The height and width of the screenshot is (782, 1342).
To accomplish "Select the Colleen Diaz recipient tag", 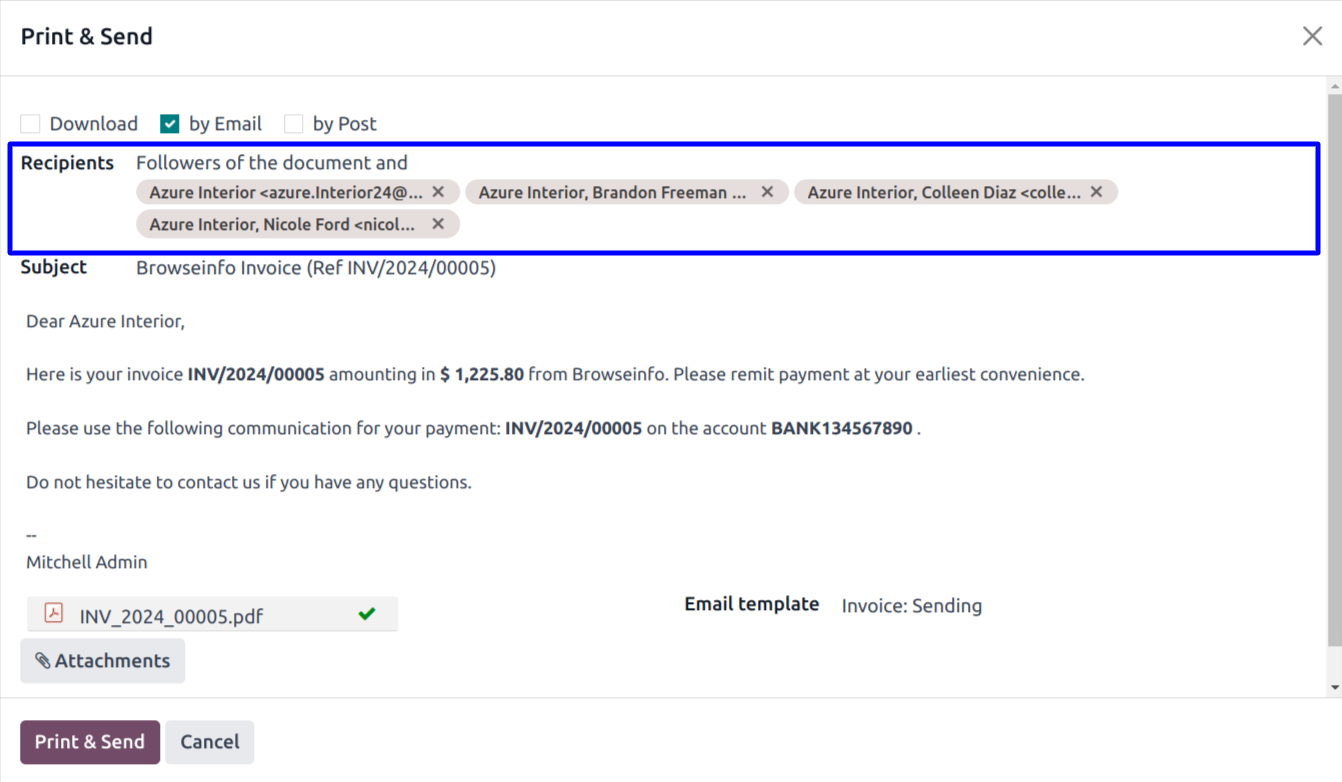I will pos(943,192).
